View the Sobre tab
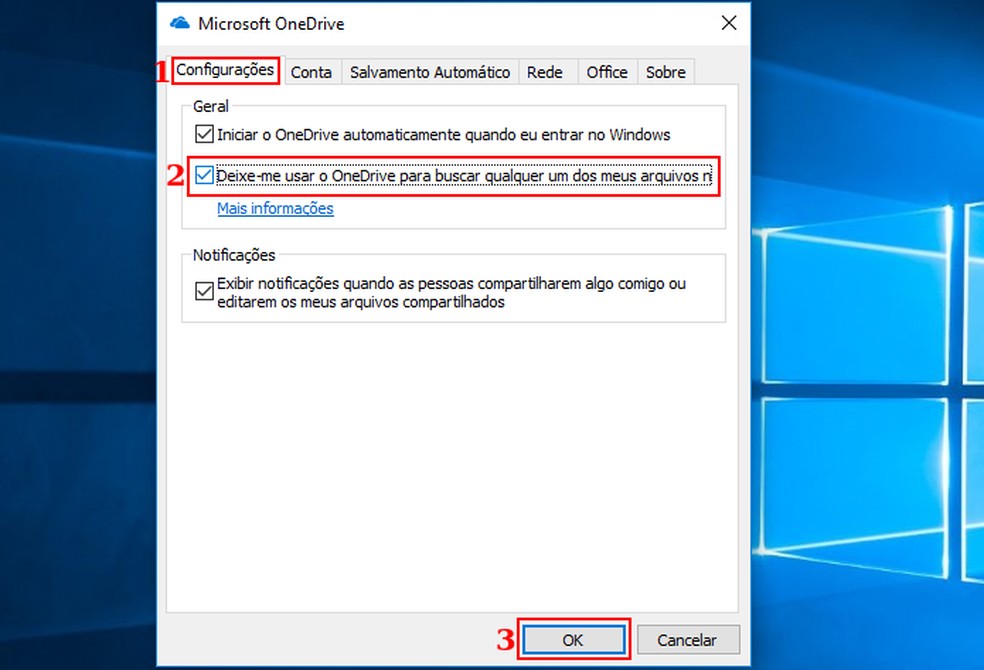The height and width of the screenshot is (670, 984). (665, 72)
